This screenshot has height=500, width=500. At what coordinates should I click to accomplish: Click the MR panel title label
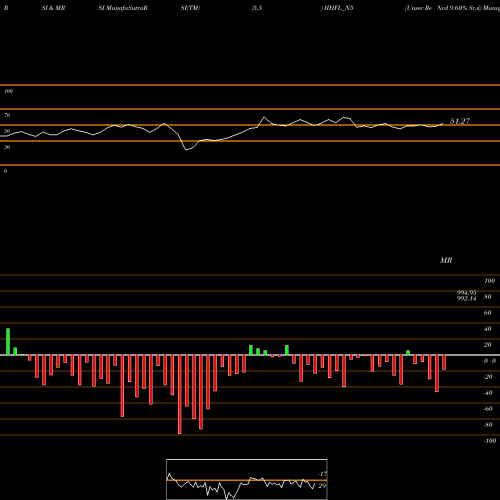pyautogui.click(x=446, y=260)
